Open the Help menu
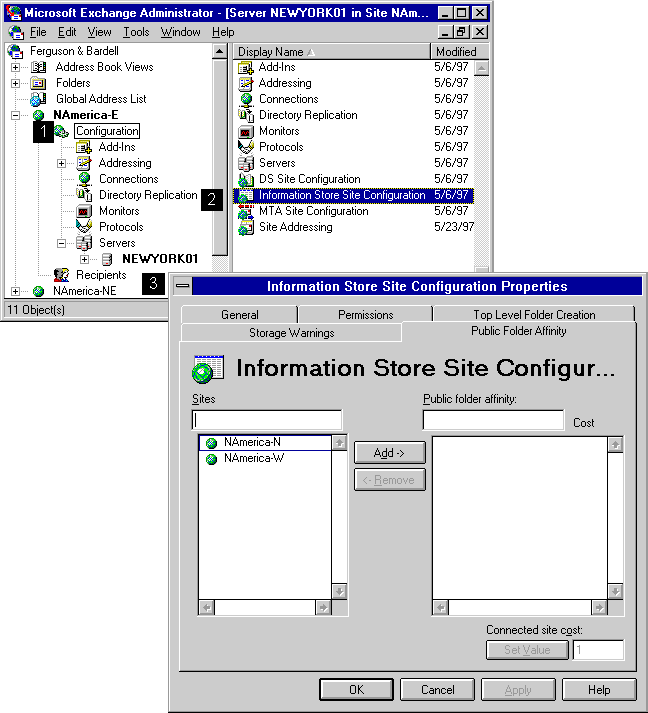This screenshot has height=713, width=648. point(223,32)
